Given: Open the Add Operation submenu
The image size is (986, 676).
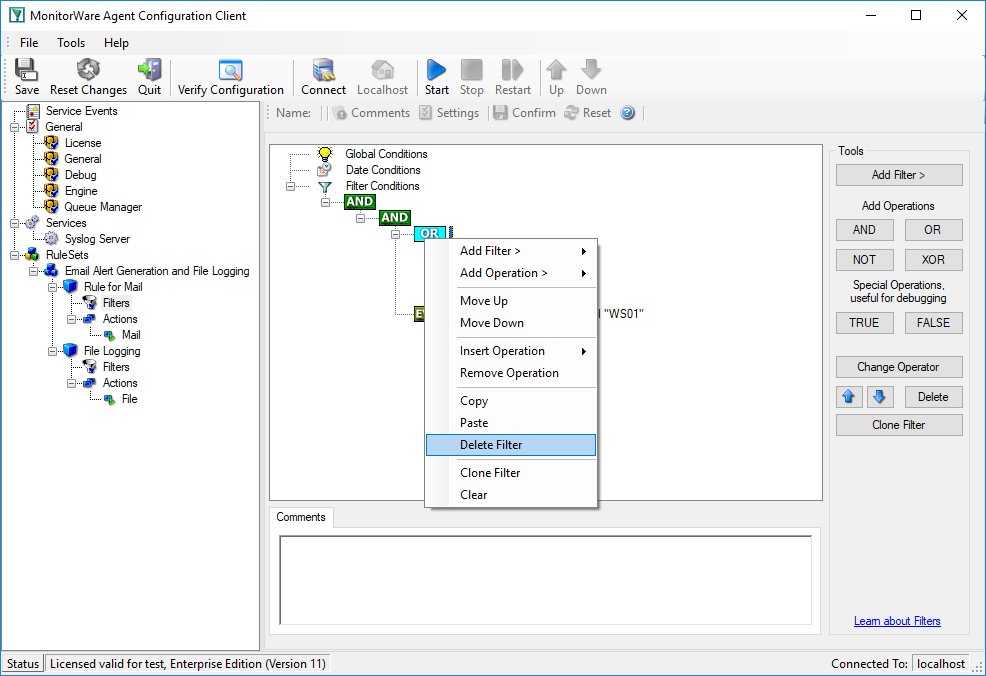Looking at the screenshot, I should 511,273.
